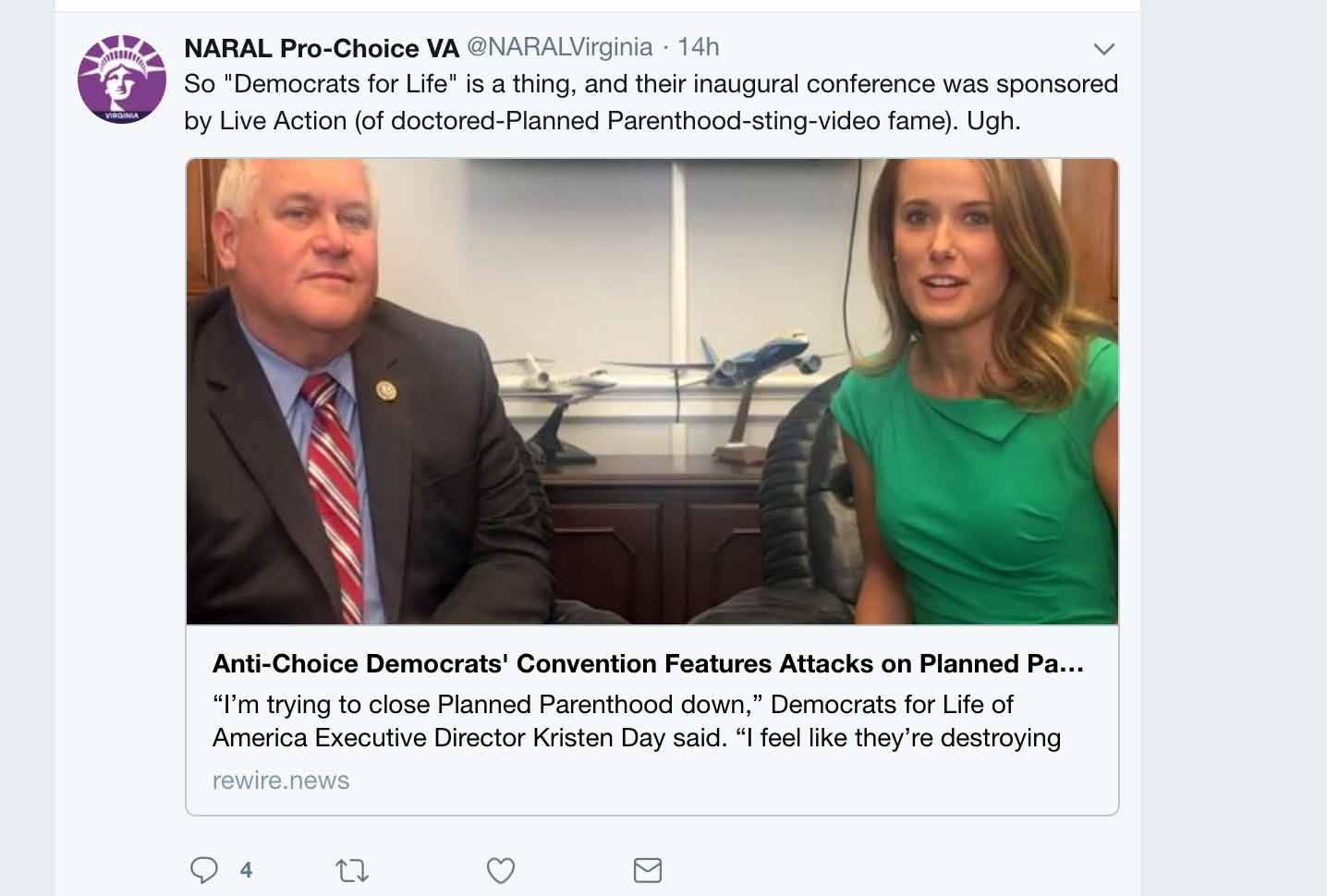The height and width of the screenshot is (896, 1327).
Task: Open the tweet options chevron dropdown
Action: point(1104,49)
